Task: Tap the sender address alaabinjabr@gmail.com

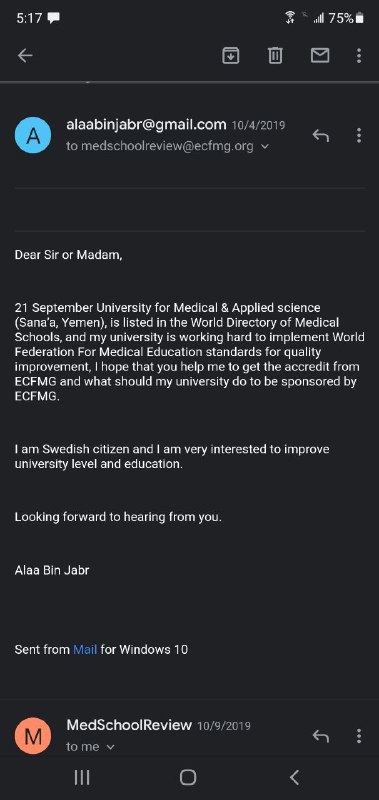Action: [146, 124]
